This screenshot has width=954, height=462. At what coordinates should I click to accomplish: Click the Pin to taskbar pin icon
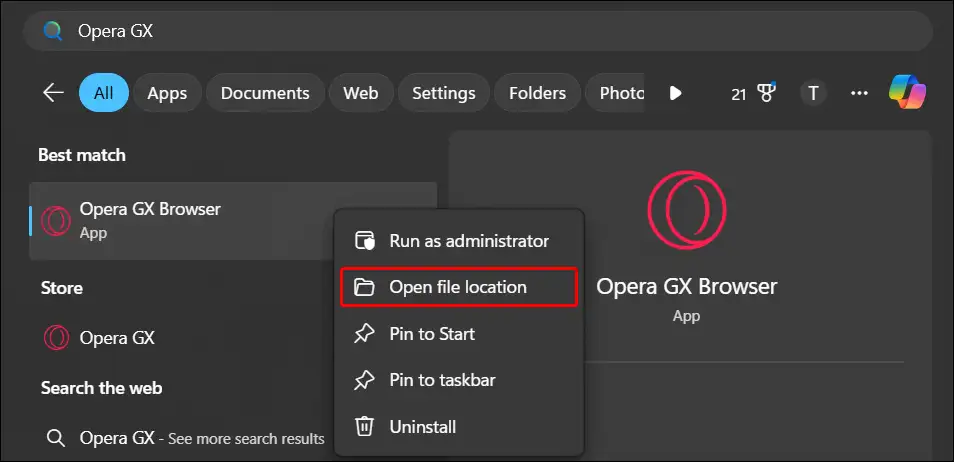[x=364, y=380]
